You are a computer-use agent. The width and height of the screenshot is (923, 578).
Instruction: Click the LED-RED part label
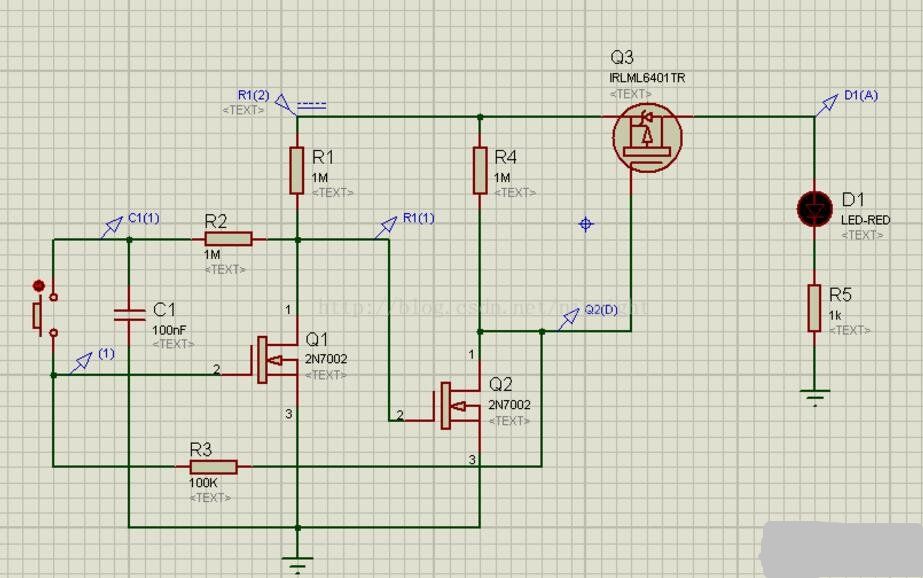[865, 220]
